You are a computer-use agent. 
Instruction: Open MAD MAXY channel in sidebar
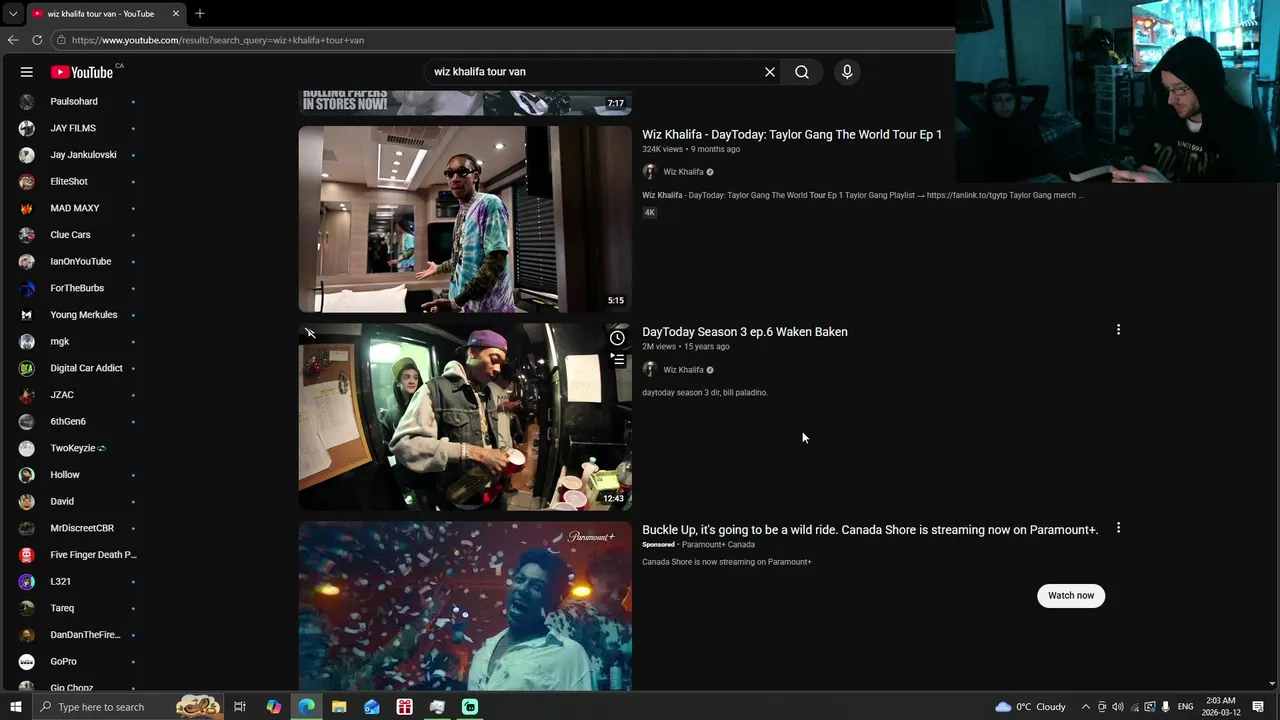(x=78, y=208)
